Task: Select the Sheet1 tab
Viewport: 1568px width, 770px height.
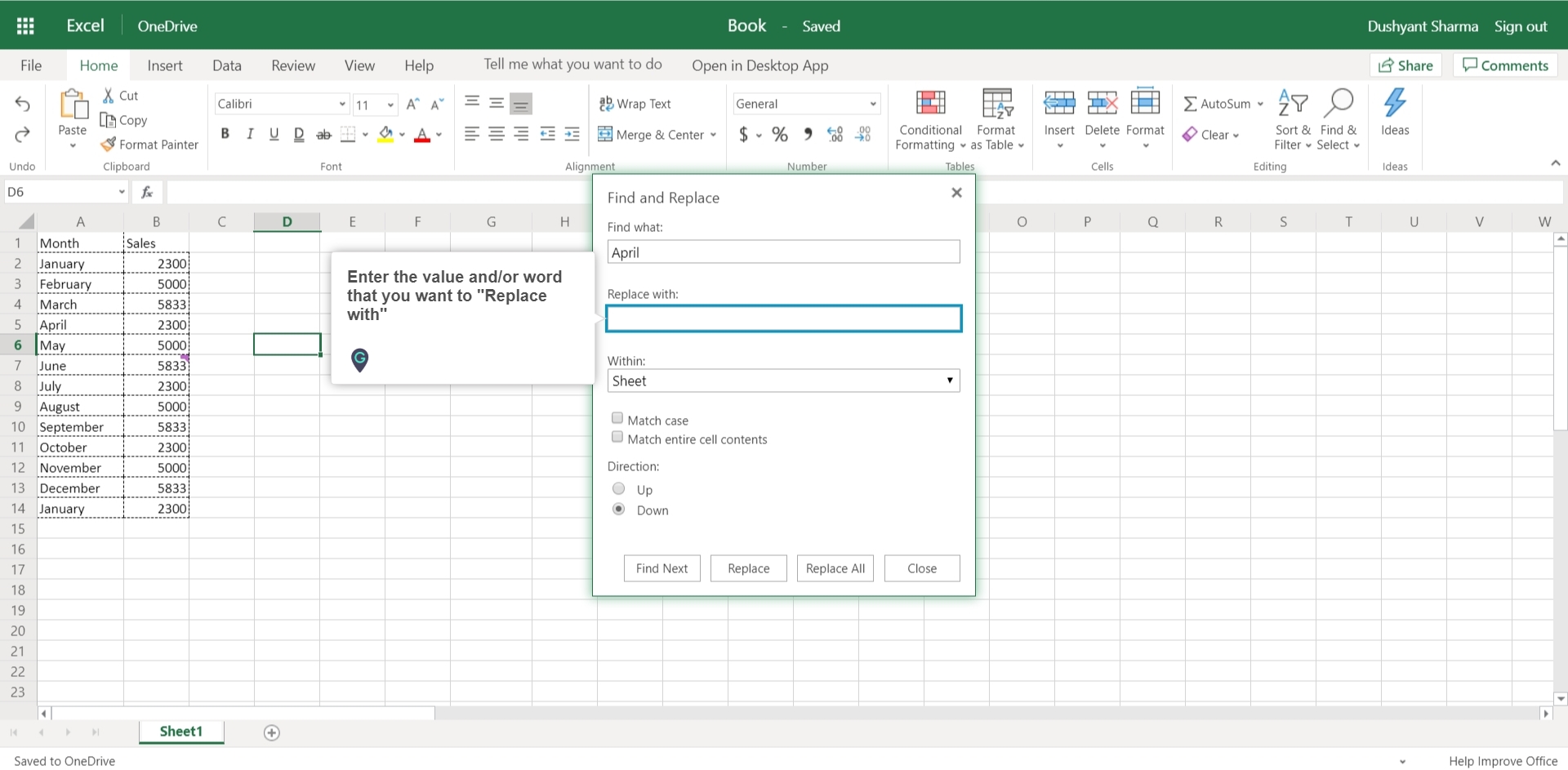Action: click(180, 732)
